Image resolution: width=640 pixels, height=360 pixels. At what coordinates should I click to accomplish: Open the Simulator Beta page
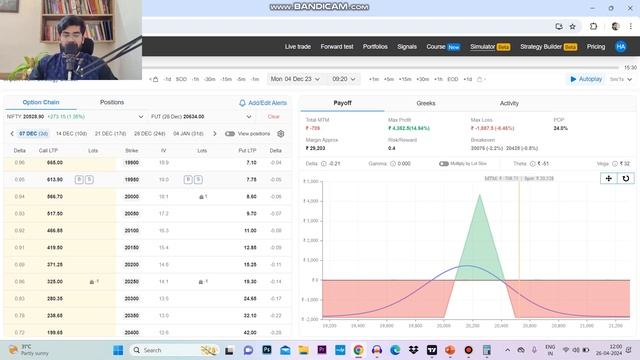[x=490, y=47]
